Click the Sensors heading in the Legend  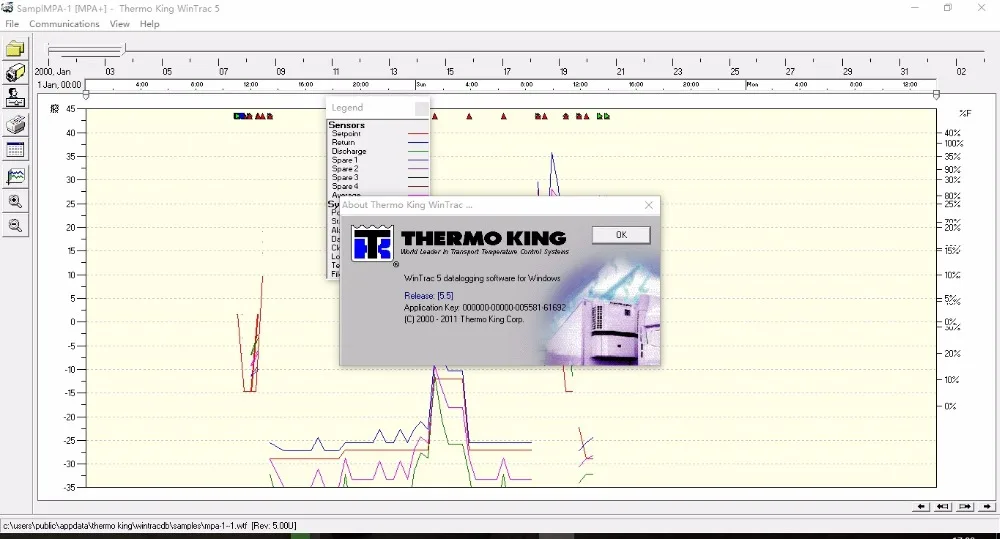346,125
